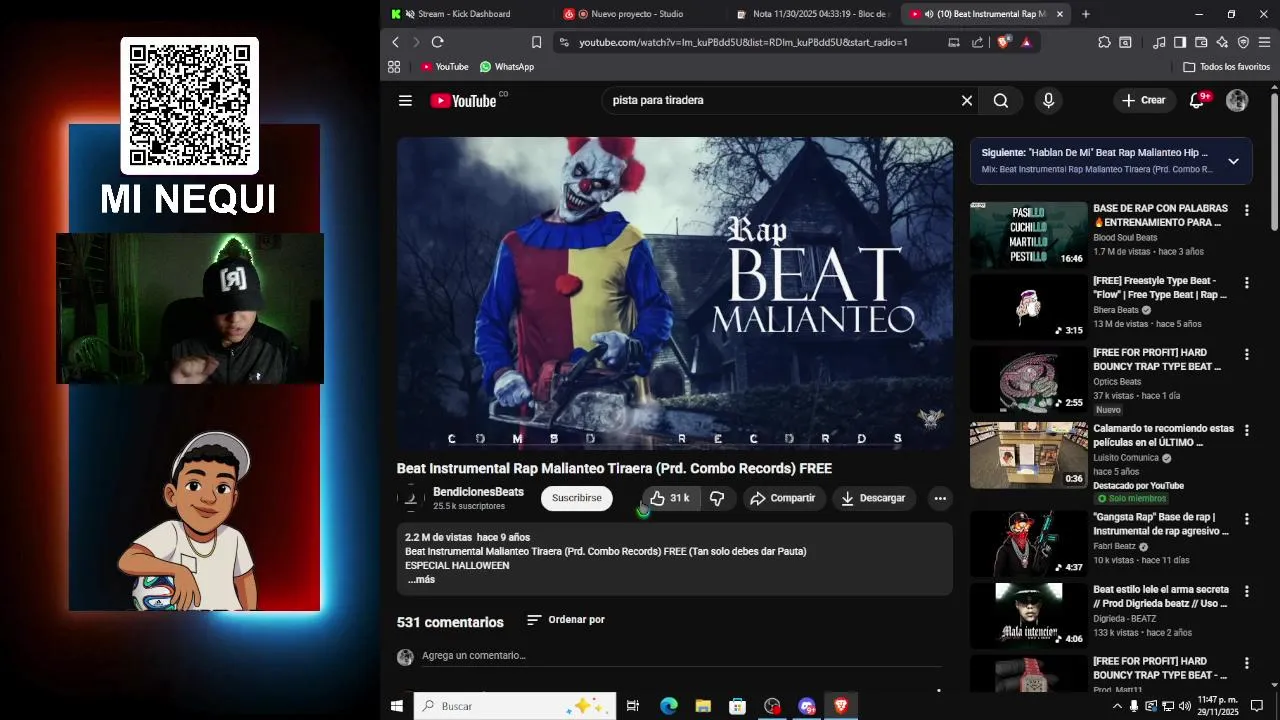Clear the search text with the X icon
The image size is (1280, 720).
967,100
